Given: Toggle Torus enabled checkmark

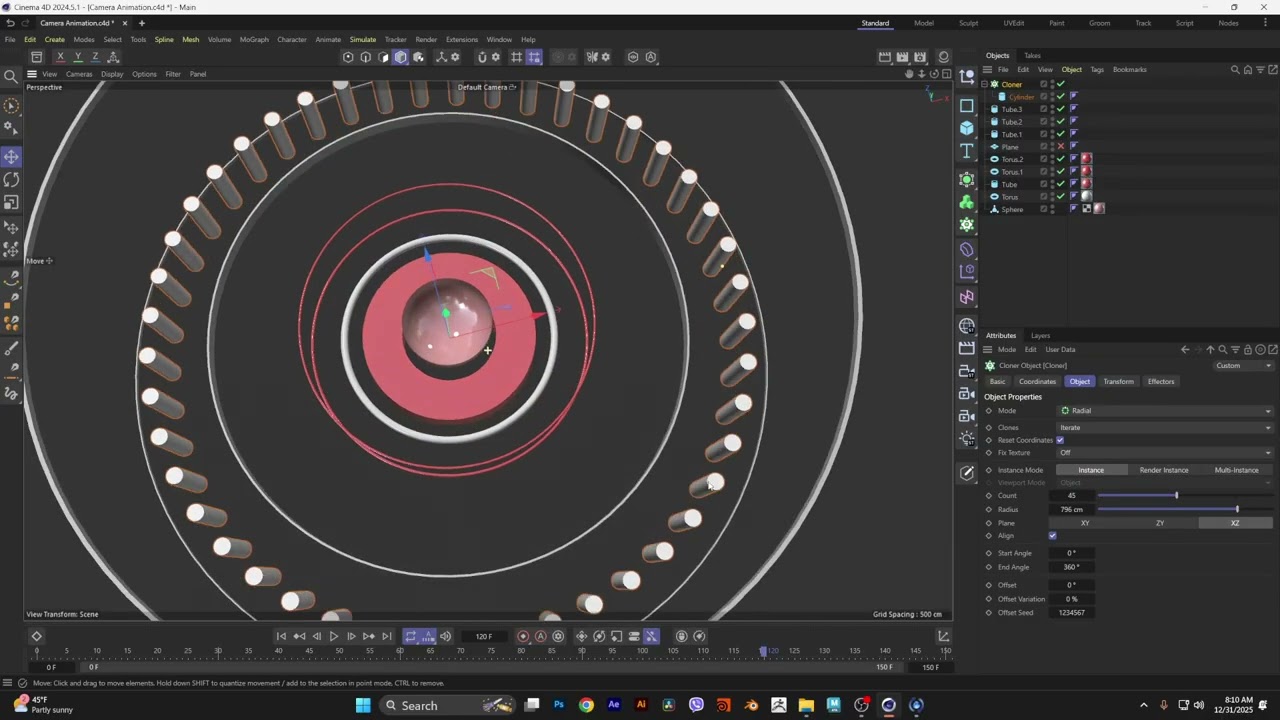Looking at the screenshot, I should [1061, 197].
